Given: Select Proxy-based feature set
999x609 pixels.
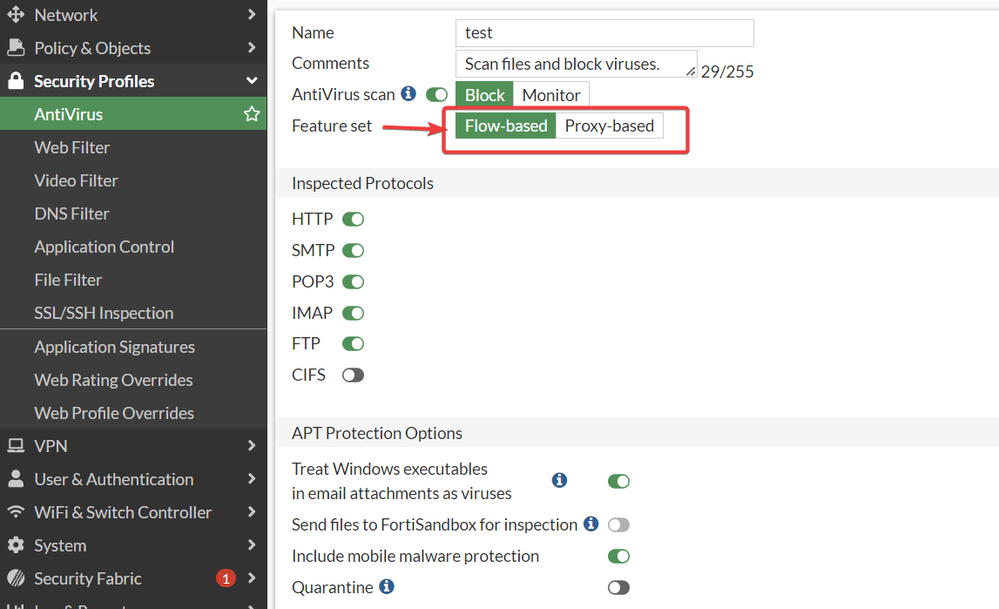Looking at the screenshot, I should click(x=609, y=126).
